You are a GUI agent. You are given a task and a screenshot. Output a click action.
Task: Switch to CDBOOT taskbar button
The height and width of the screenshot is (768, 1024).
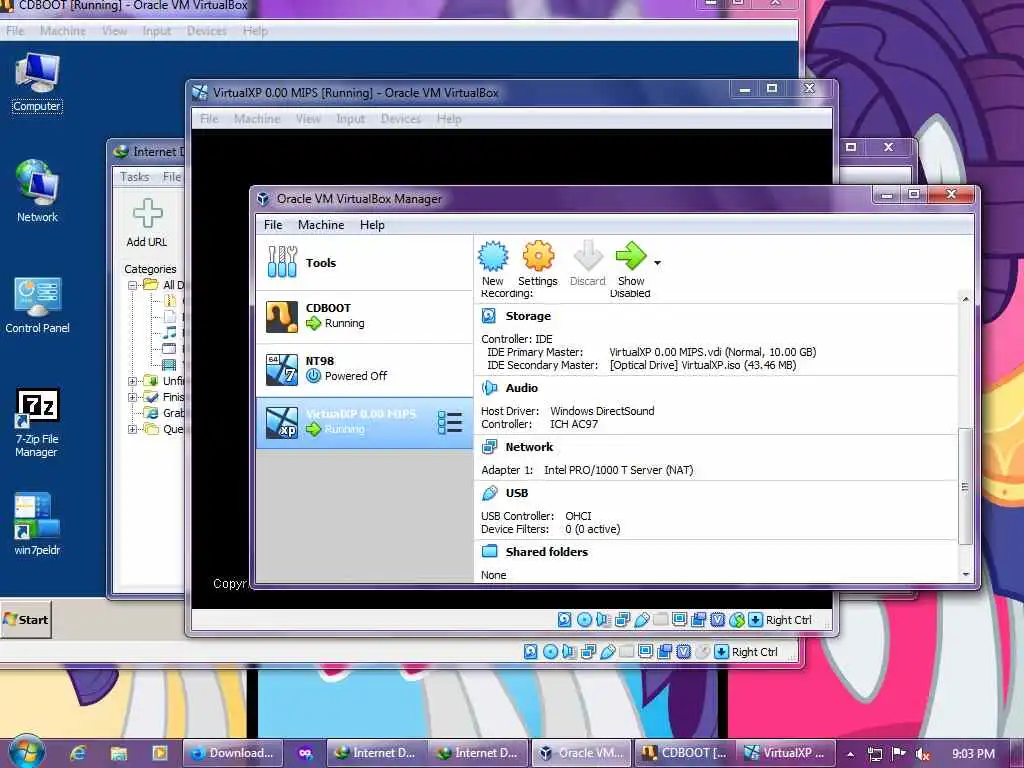tap(686, 753)
